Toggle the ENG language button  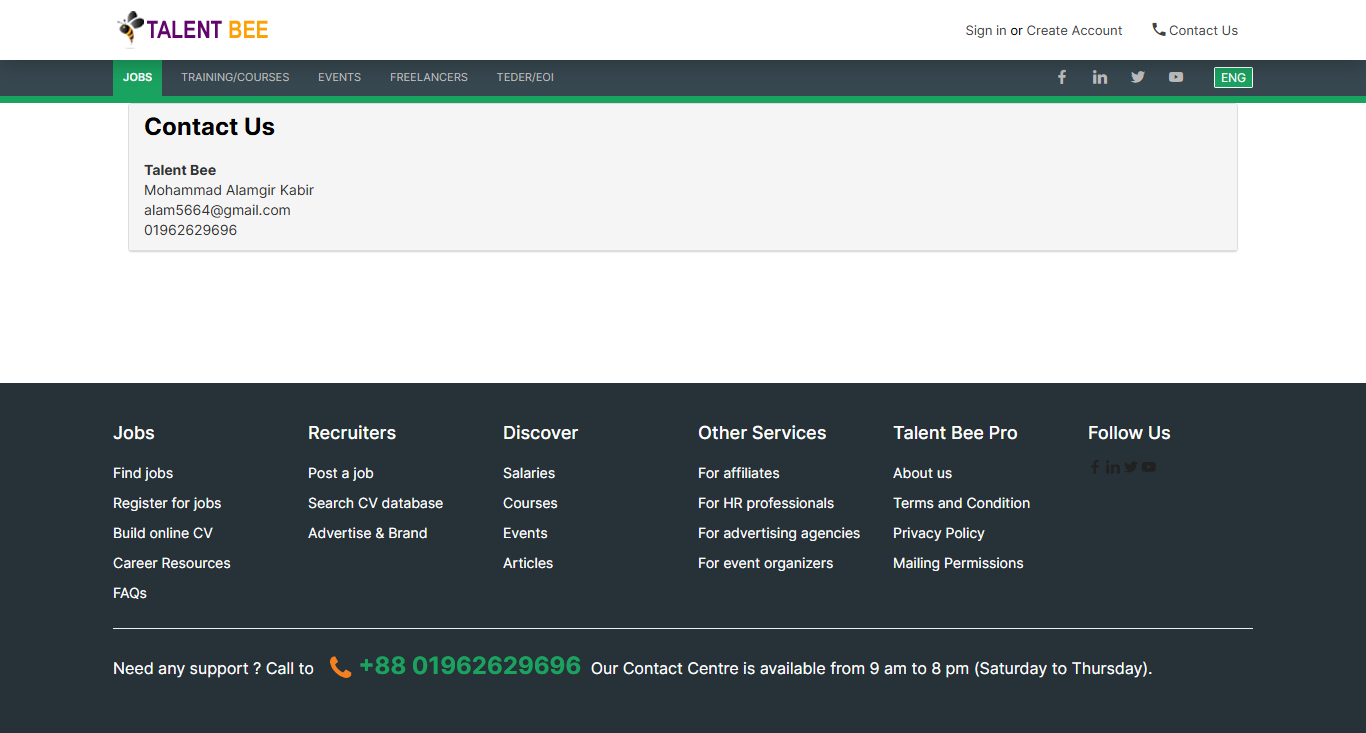tap(1233, 77)
